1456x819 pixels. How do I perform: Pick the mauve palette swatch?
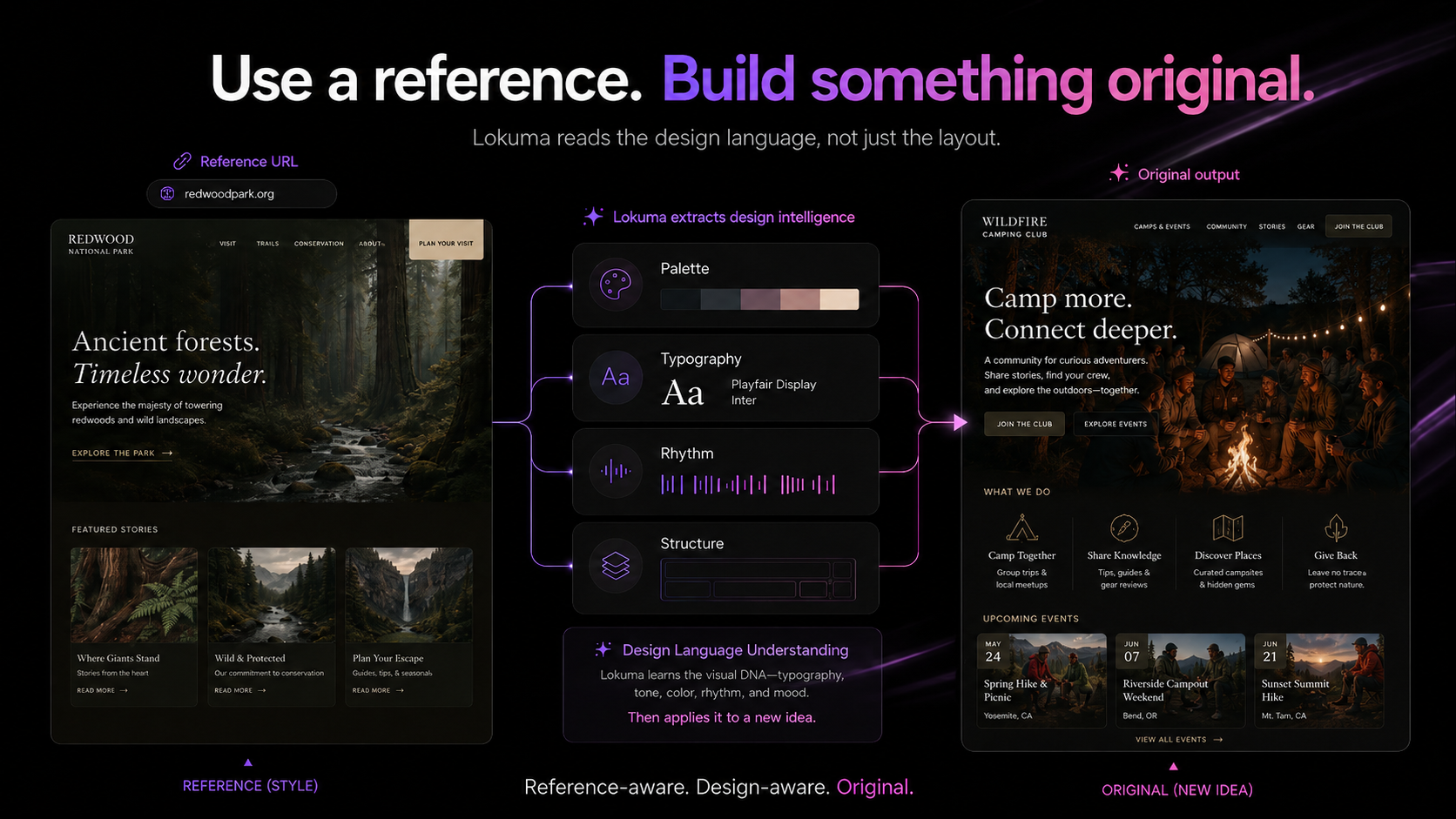[760, 299]
